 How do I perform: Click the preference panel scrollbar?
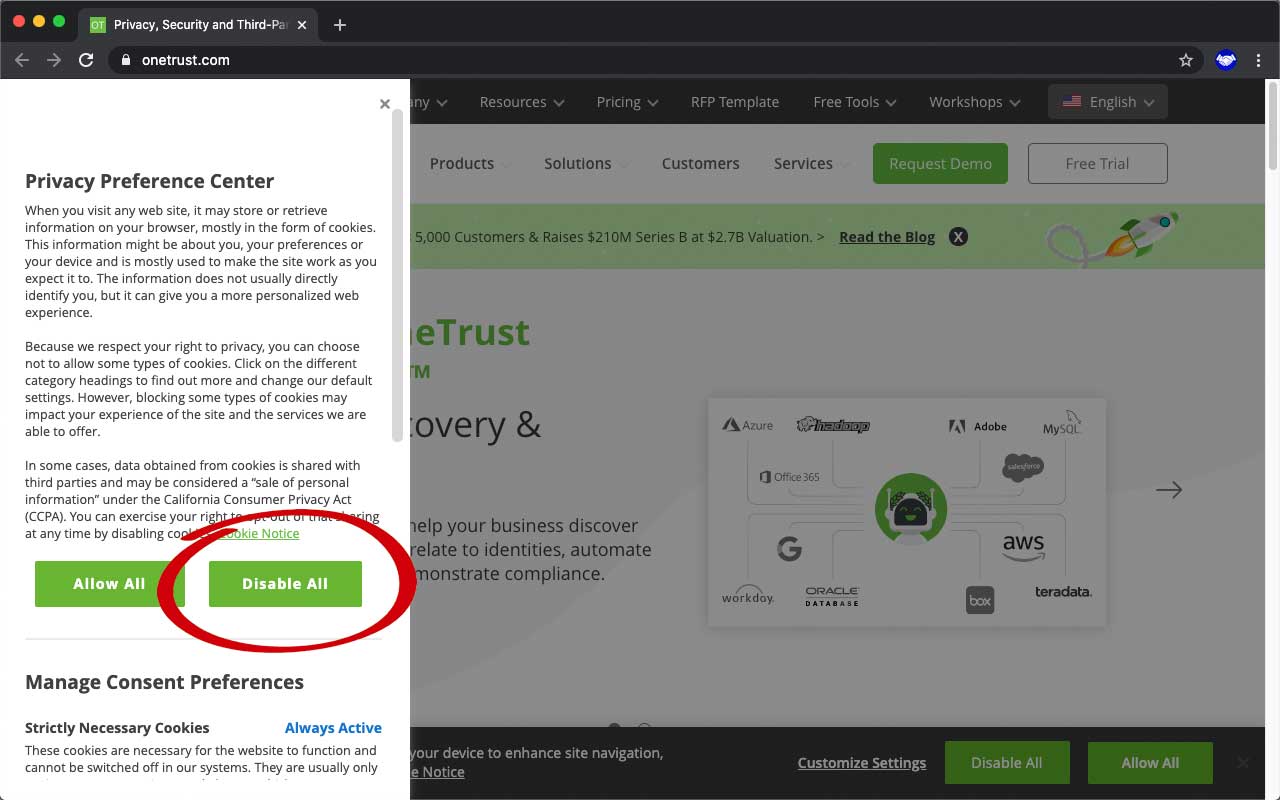pos(398,275)
